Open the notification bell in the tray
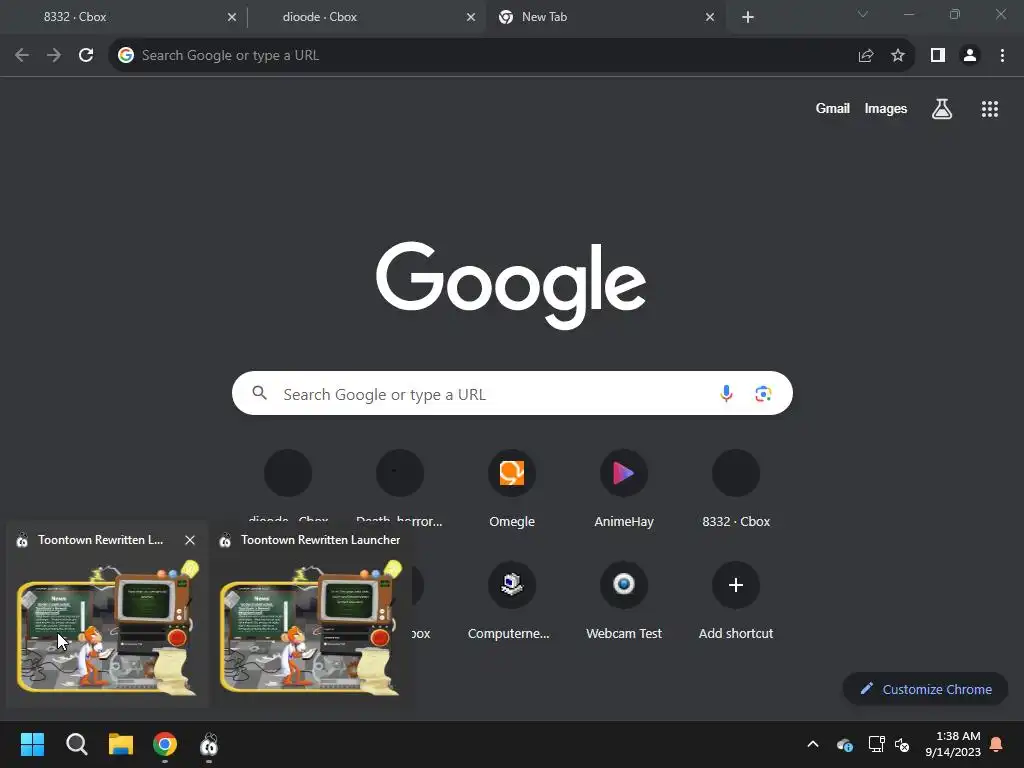 (997, 744)
